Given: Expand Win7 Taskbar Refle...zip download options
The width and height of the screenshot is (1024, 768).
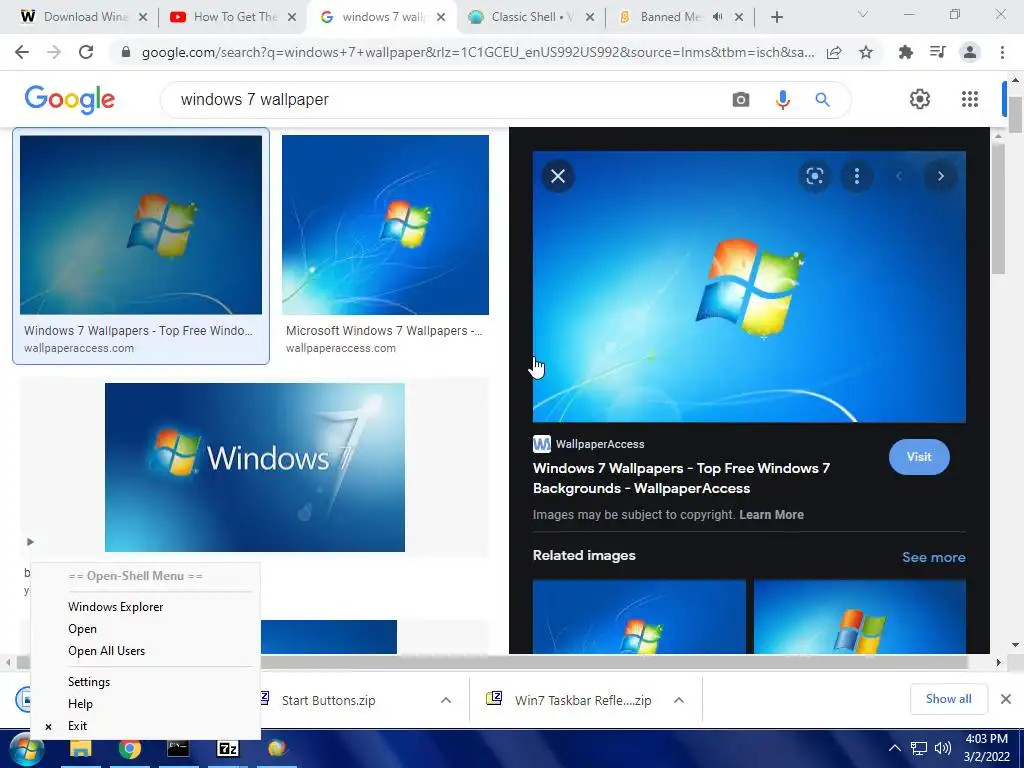Looking at the screenshot, I should click(679, 700).
